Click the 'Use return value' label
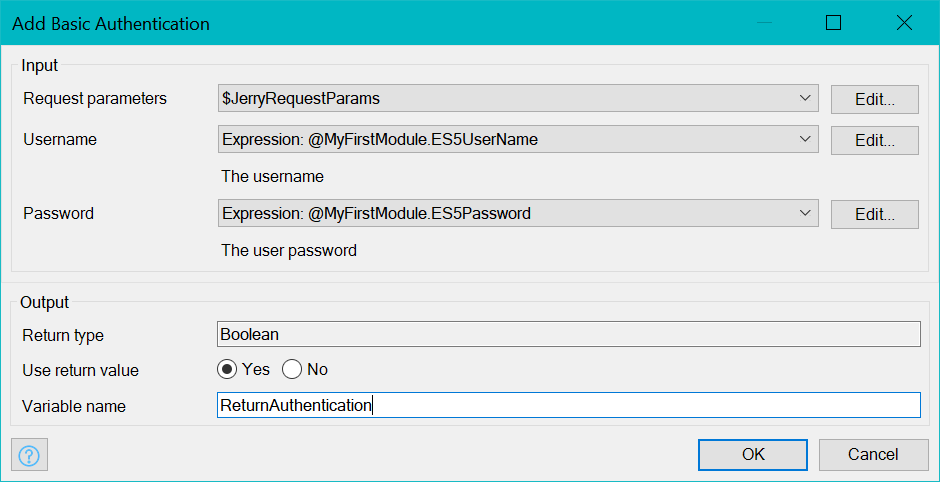Viewport: 940px width, 482px height. coord(80,370)
